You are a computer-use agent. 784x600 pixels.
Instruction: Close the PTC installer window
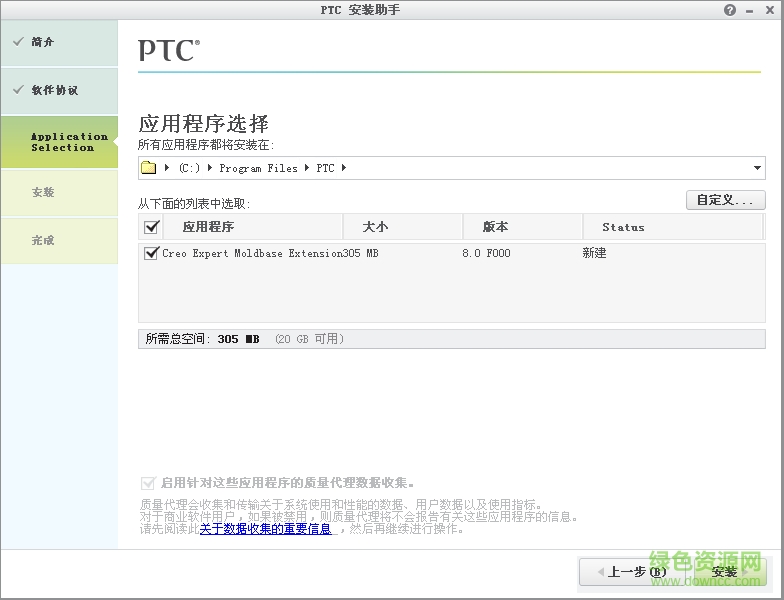(770, 10)
